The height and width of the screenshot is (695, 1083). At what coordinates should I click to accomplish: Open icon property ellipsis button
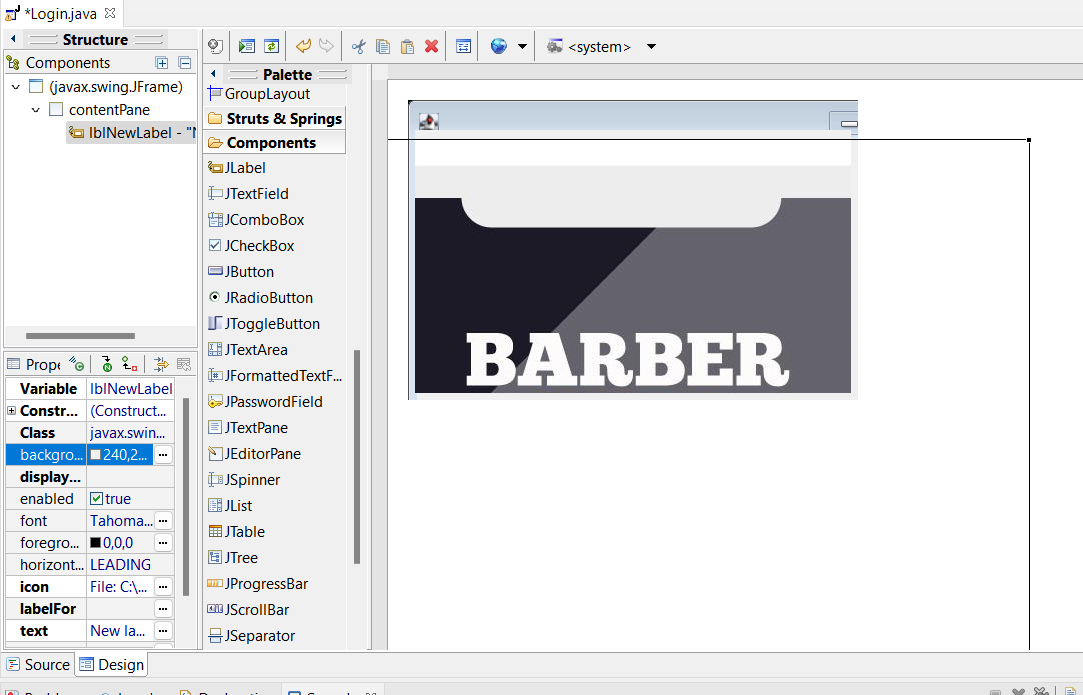[163, 587]
